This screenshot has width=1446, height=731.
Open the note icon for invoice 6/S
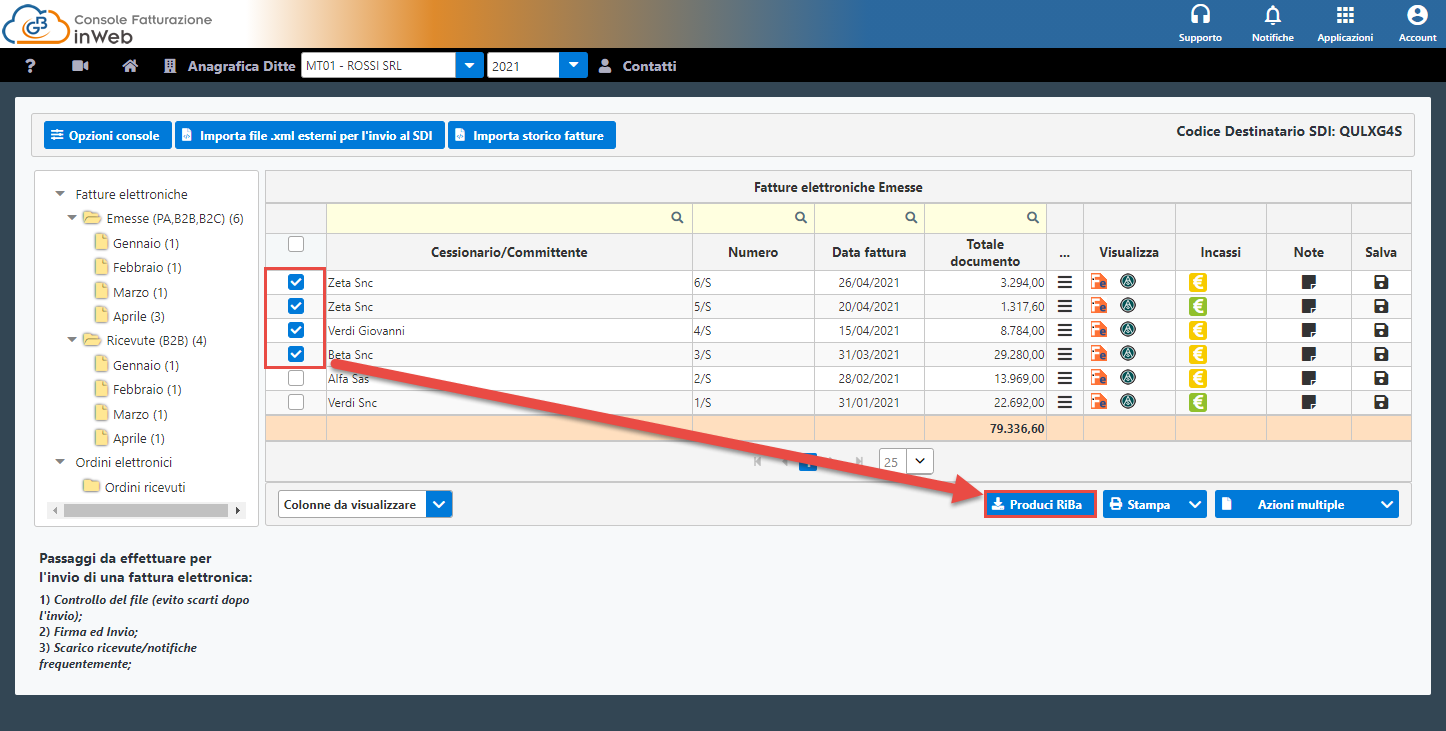(1309, 283)
